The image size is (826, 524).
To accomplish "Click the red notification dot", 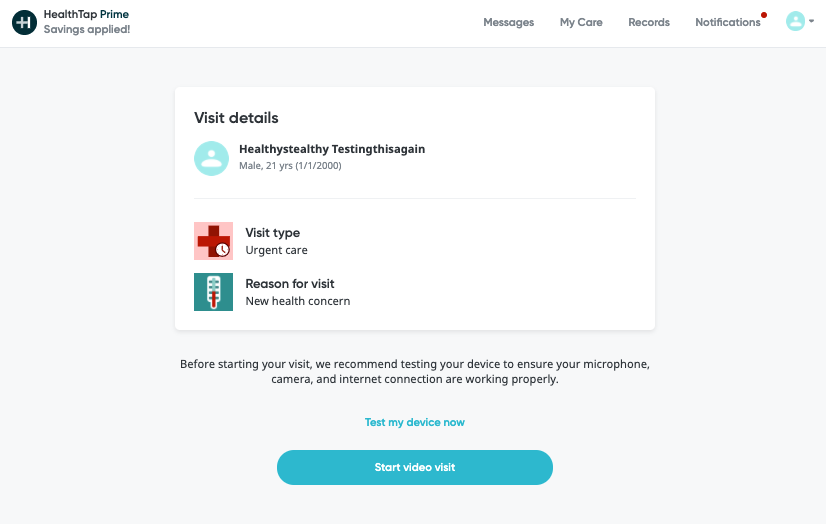I will [764, 15].
